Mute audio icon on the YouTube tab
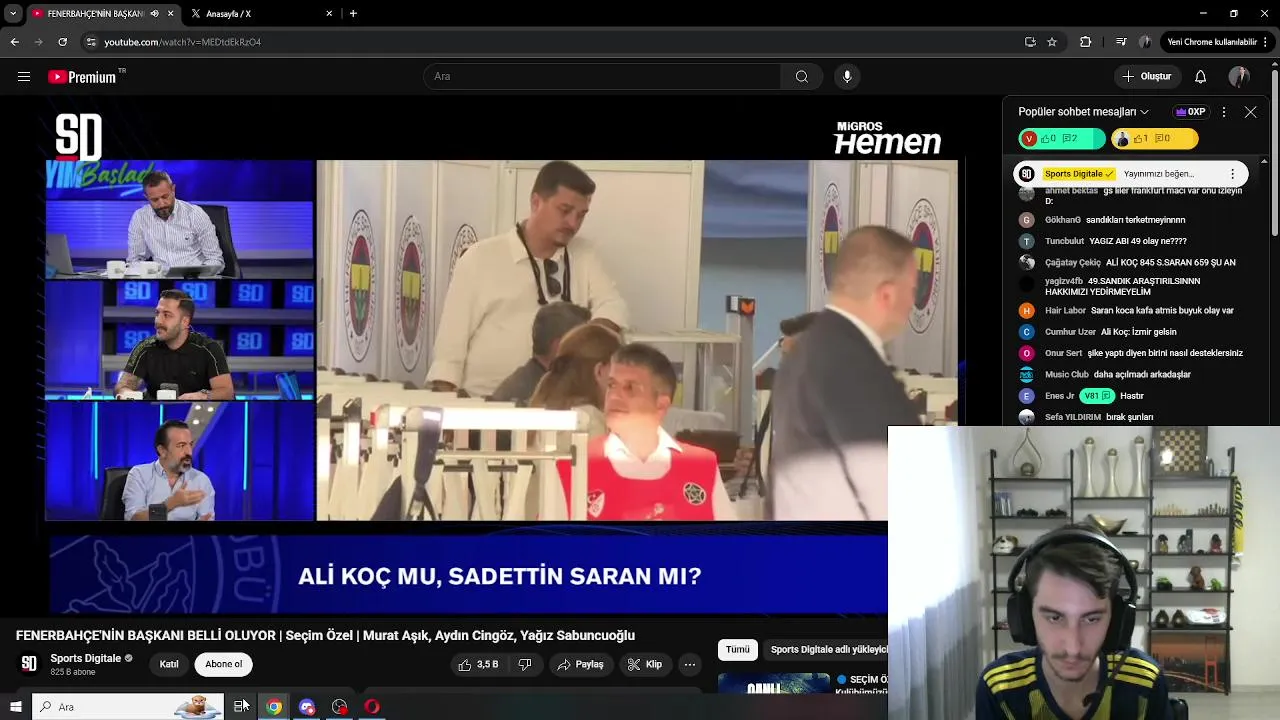The height and width of the screenshot is (720, 1280). click(x=154, y=14)
